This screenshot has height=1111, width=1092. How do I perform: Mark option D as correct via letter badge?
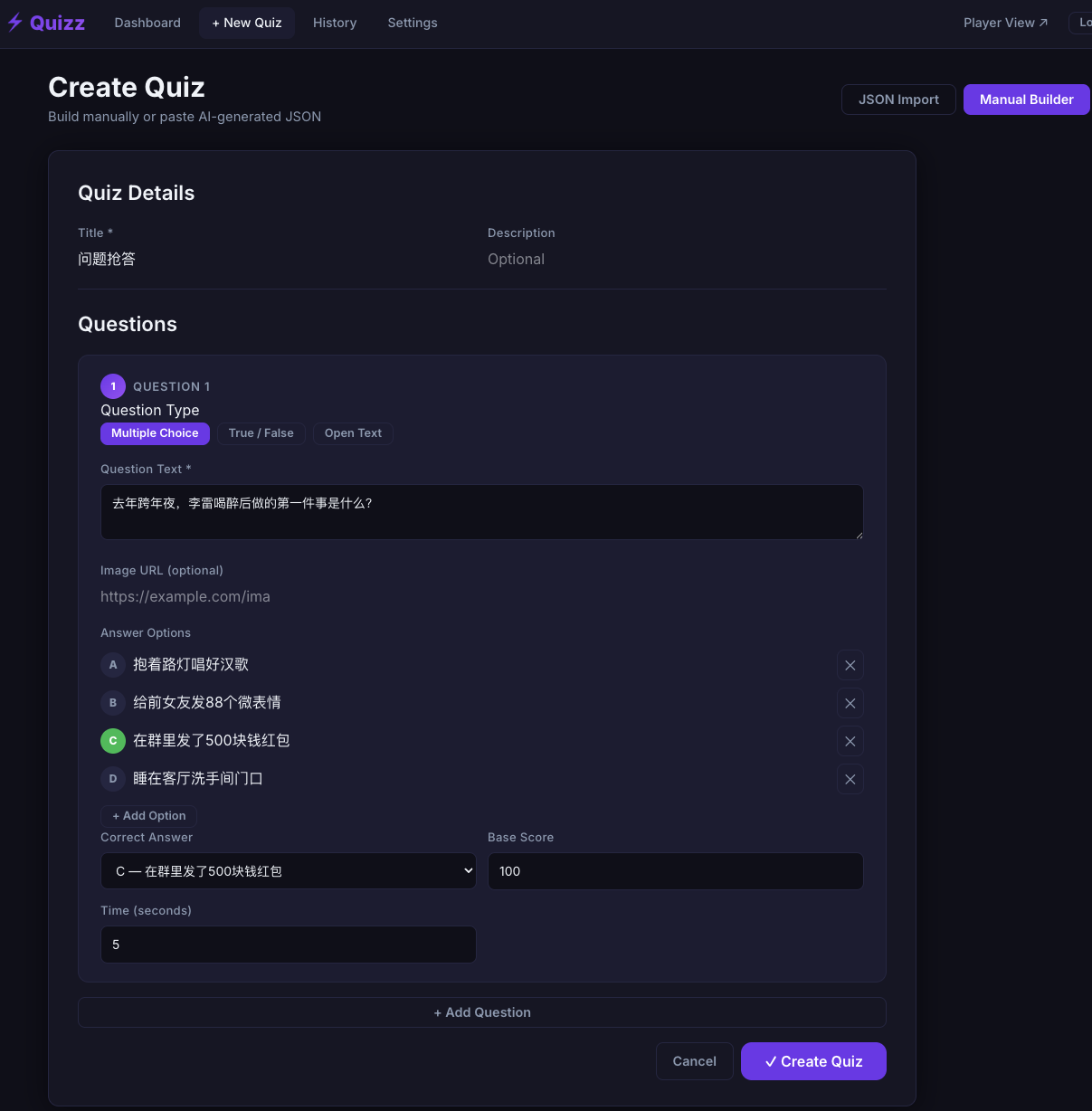113,778
